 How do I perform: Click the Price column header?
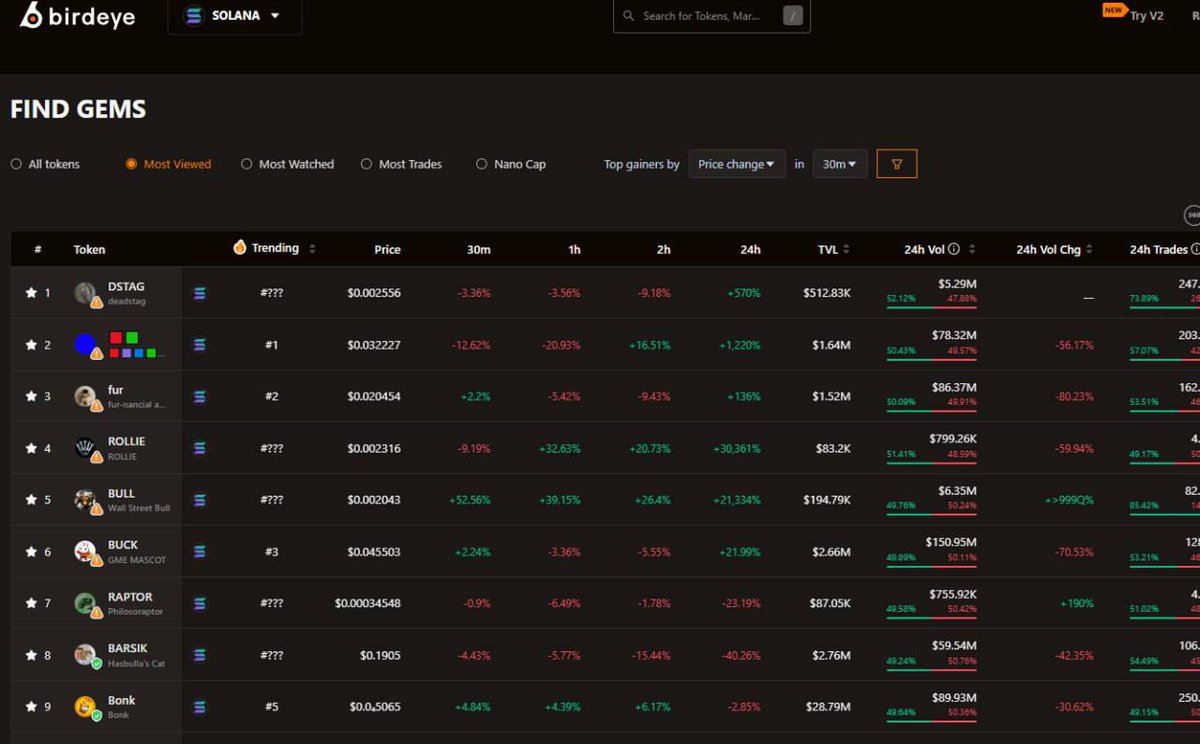387,249
